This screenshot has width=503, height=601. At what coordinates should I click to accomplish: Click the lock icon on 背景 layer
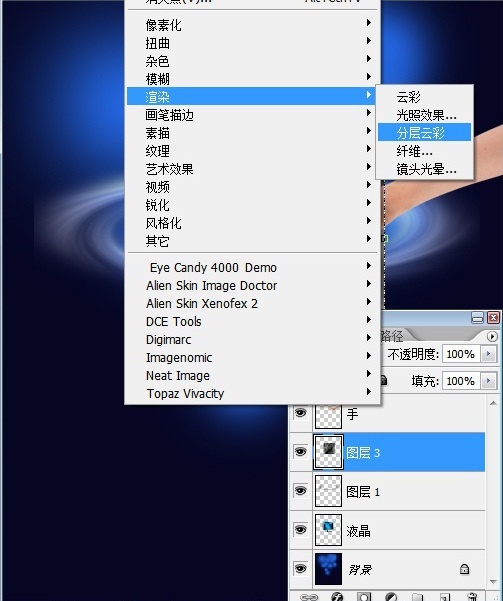[x=464, y=569]
